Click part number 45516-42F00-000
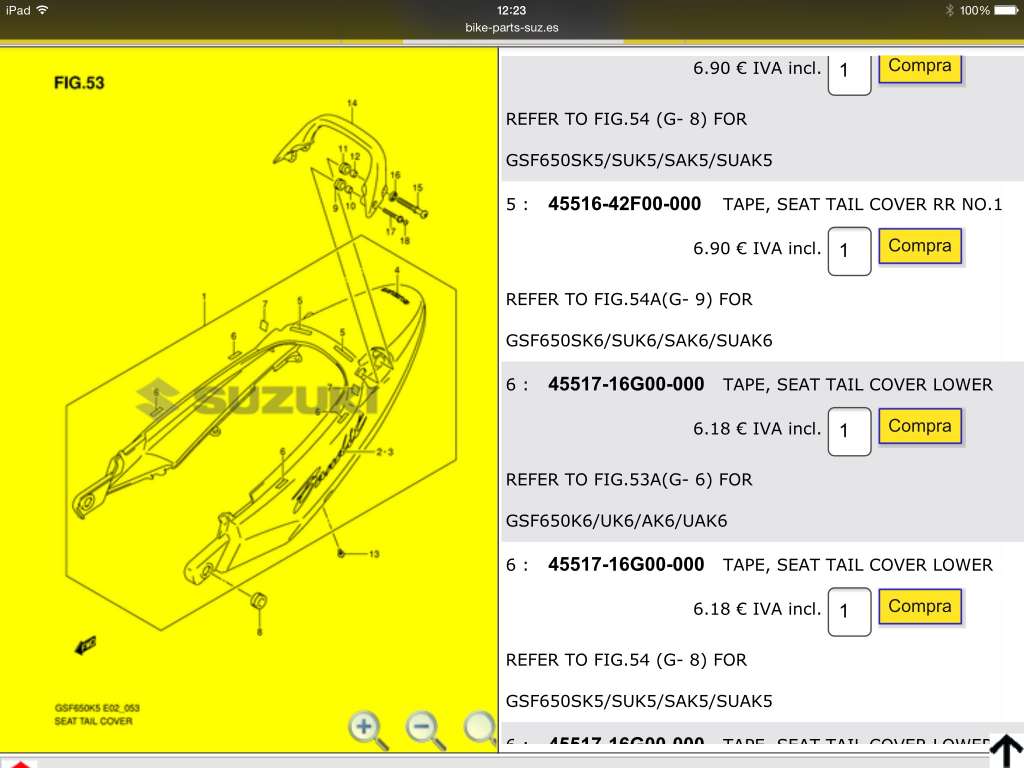Viewport: 1024px width, 768px height. (624, 204)
